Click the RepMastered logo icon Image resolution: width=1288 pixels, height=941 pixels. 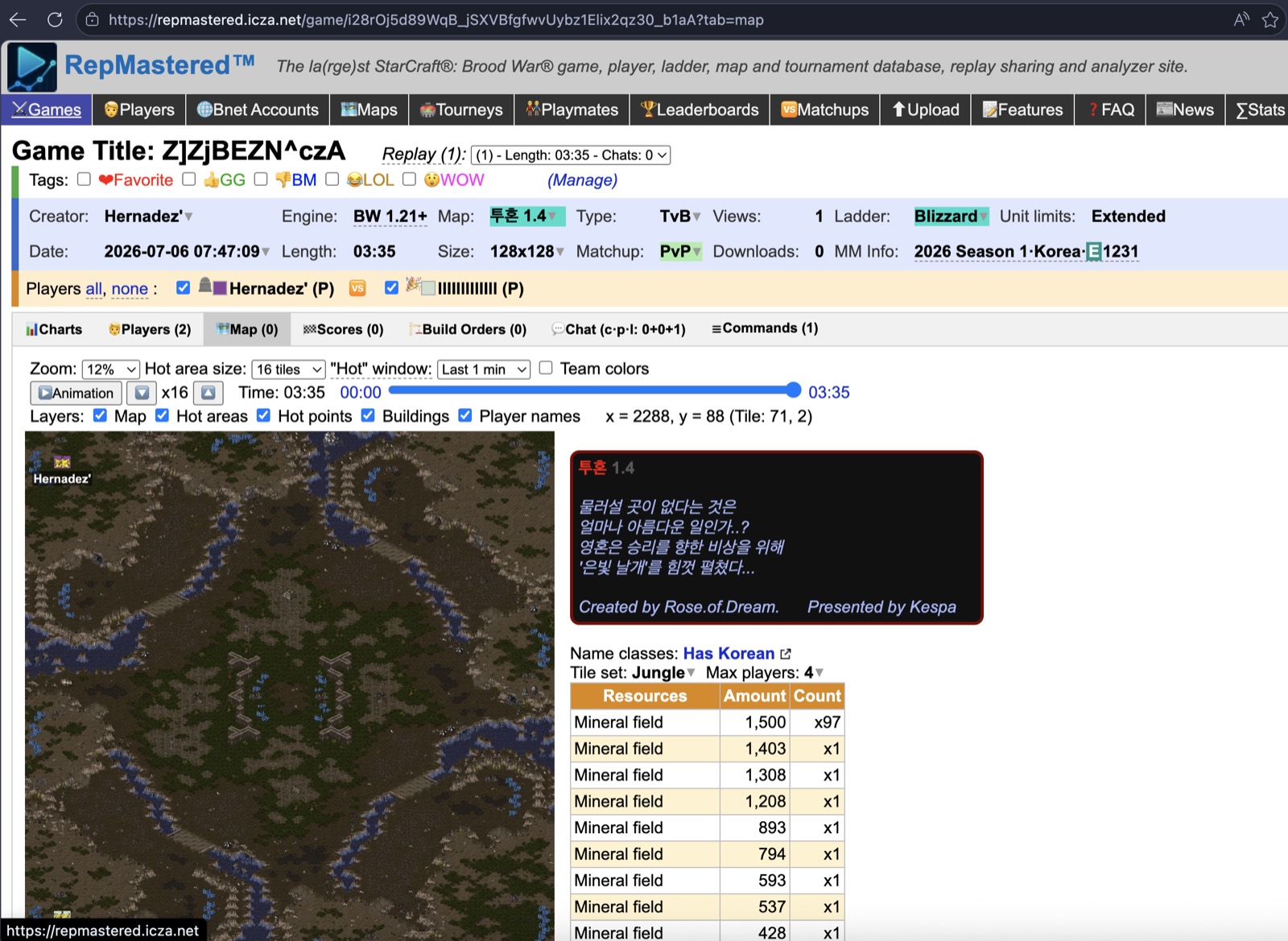32,67
